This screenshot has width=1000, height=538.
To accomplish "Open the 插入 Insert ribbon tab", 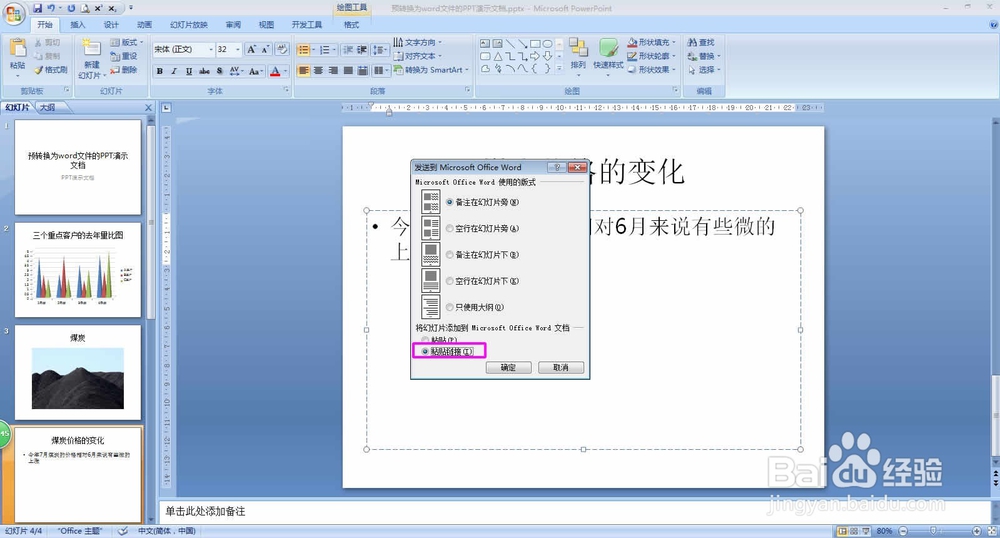I will [x=78, y=25].
